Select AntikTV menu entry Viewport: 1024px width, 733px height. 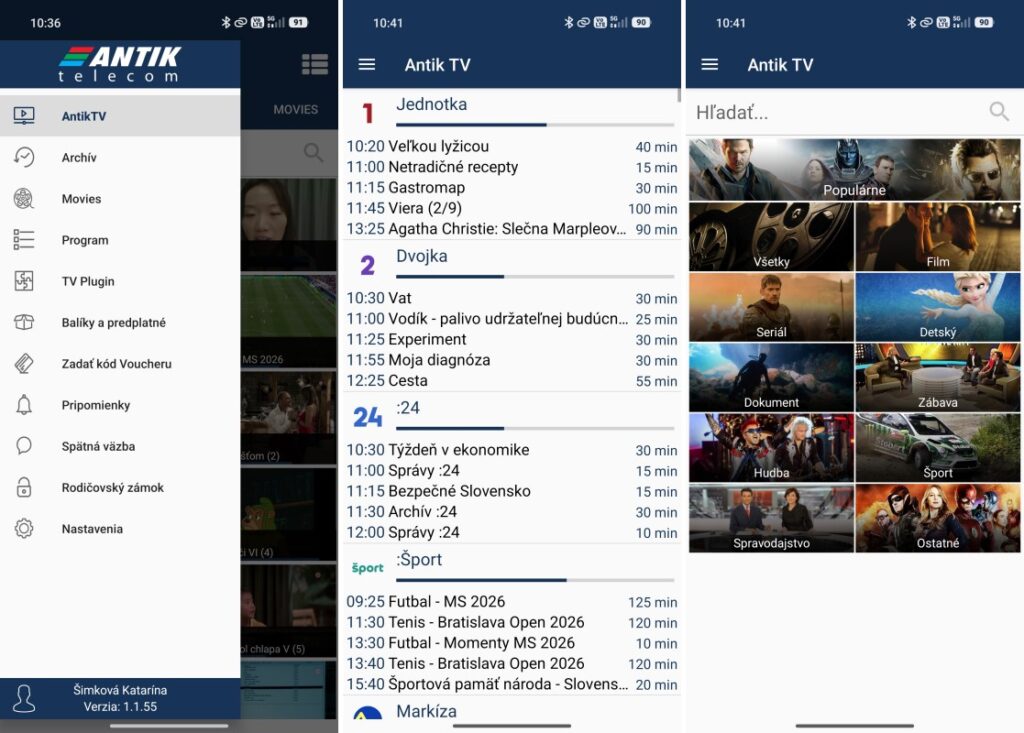pyautogui.click(x=120, y=116)
